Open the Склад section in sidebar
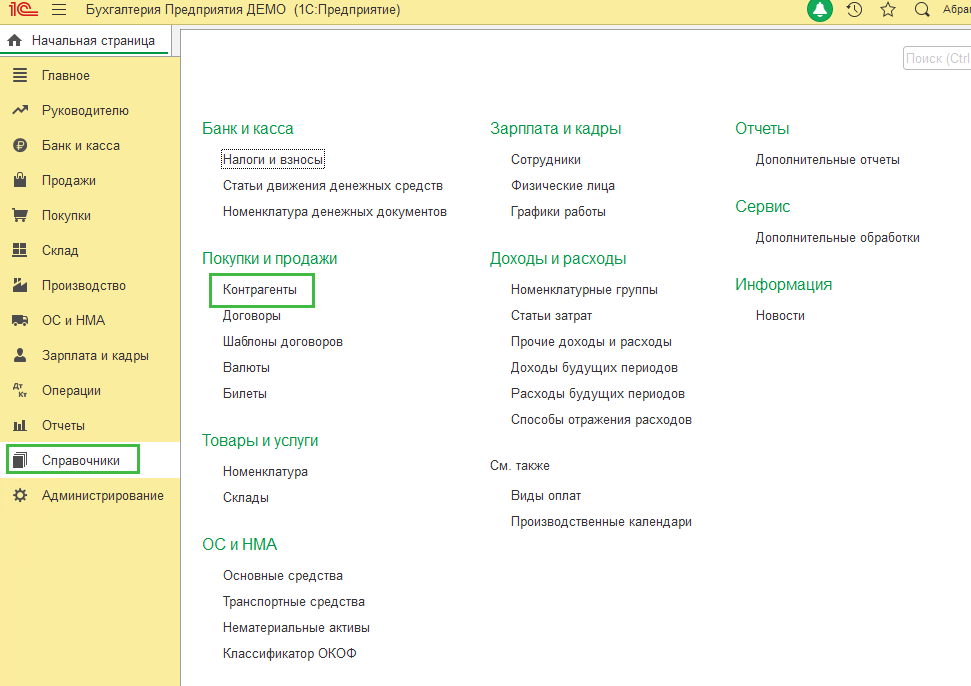The width and height of the screenshot is (971, 686). (60, 251)
